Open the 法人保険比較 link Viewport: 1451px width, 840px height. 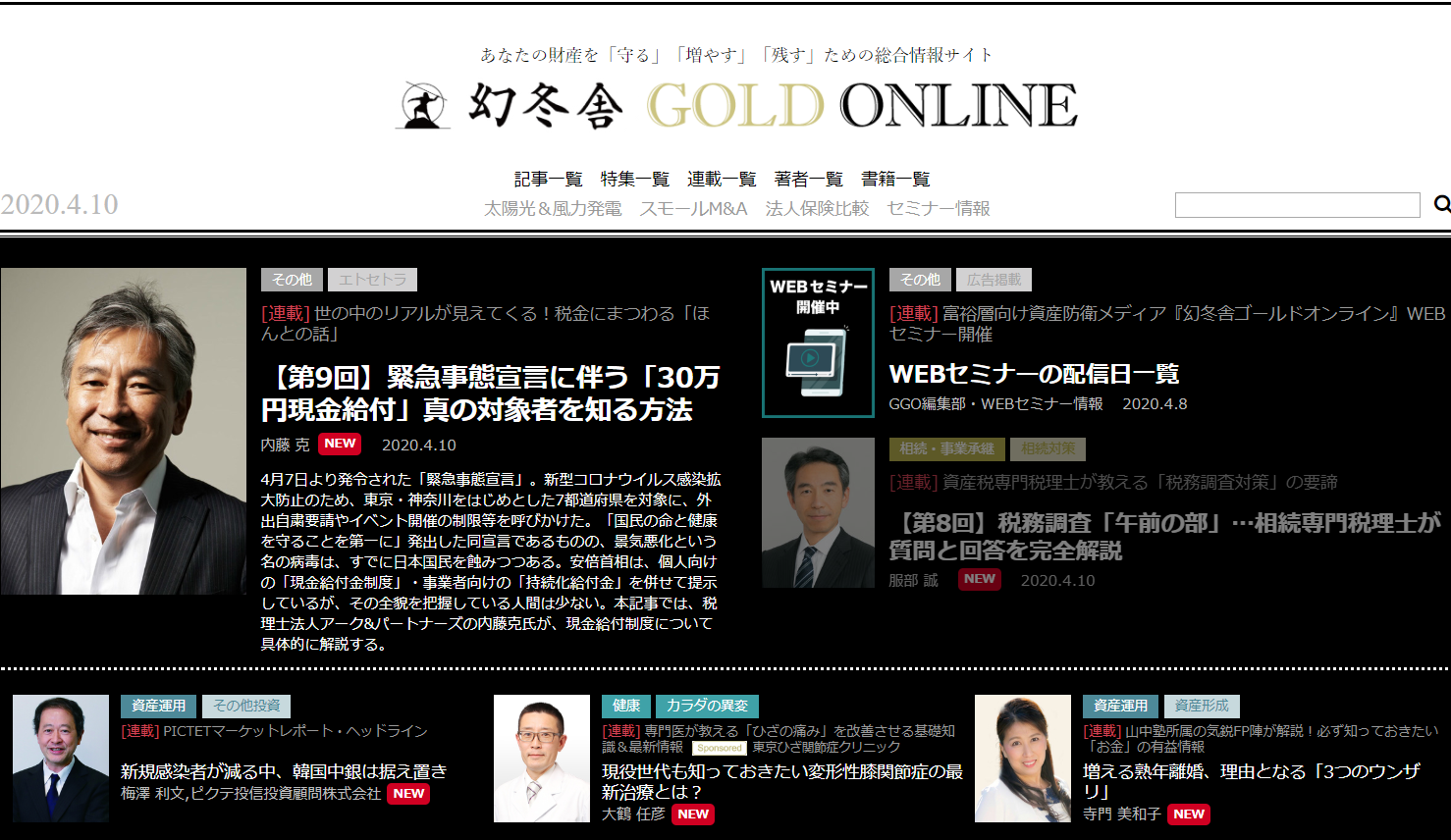pos(817,208)
